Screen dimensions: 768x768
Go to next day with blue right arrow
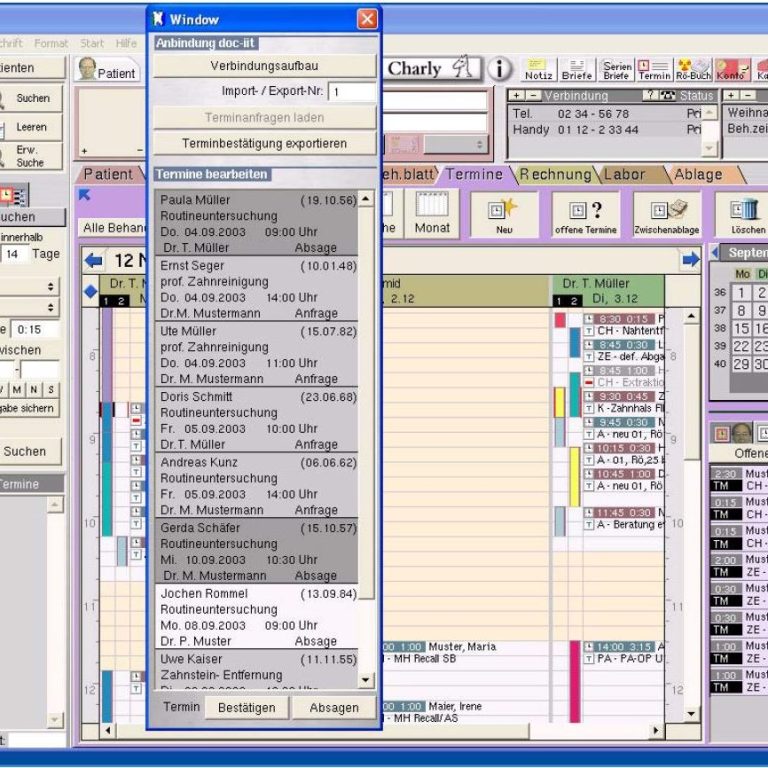[x=691, y=259]
